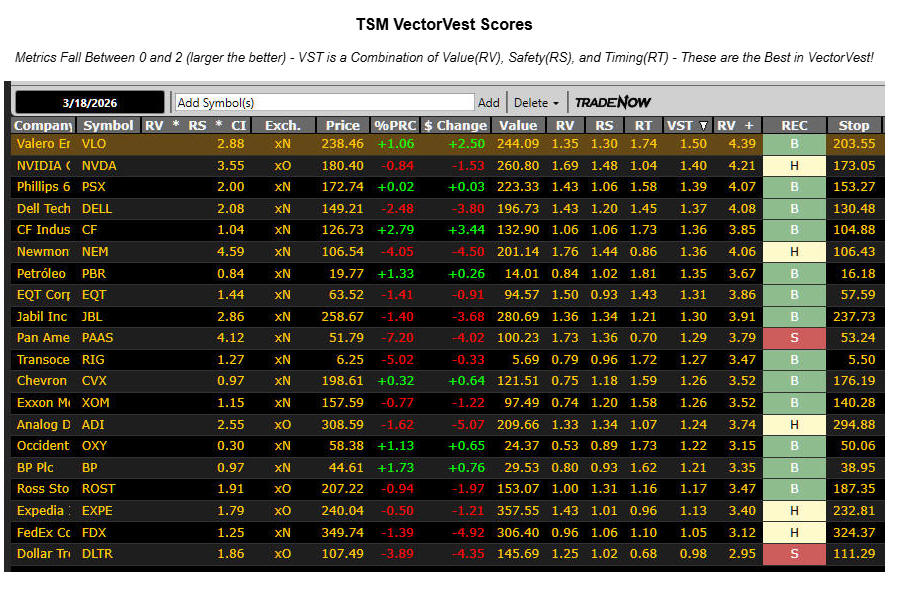Click the TradeNow logo button
This screenshot has width=911, height=592.
613,102
